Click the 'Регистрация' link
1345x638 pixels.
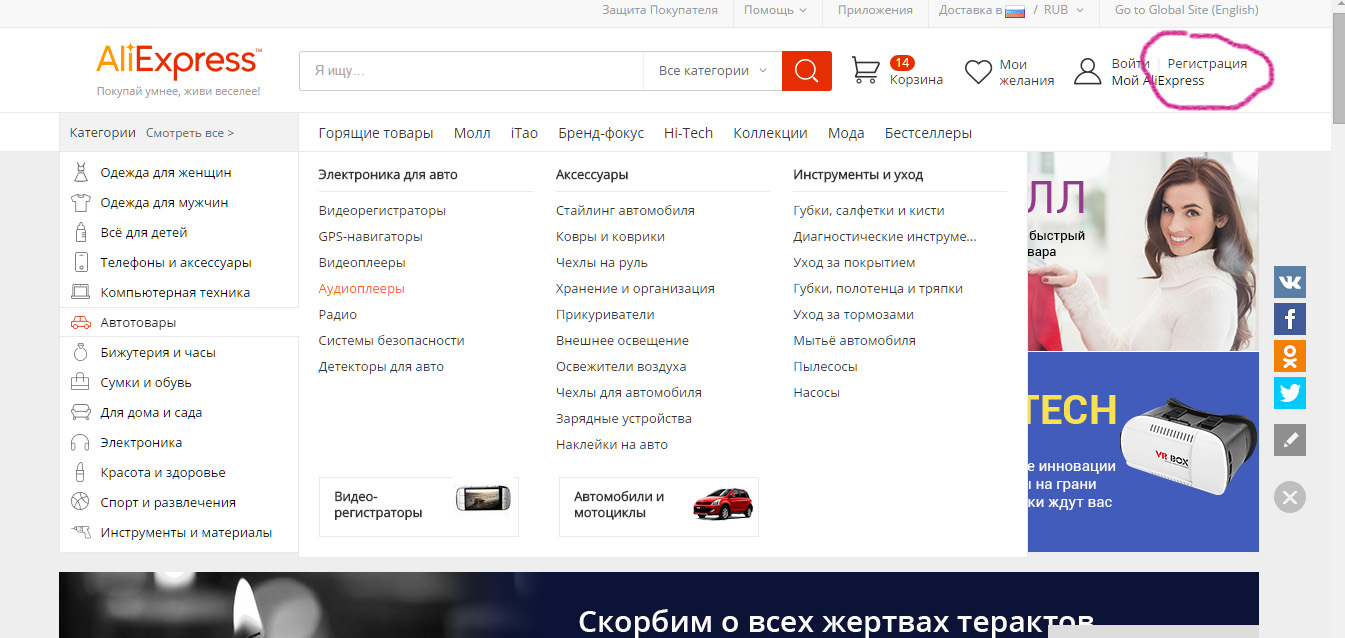(x=1206, y=63)
